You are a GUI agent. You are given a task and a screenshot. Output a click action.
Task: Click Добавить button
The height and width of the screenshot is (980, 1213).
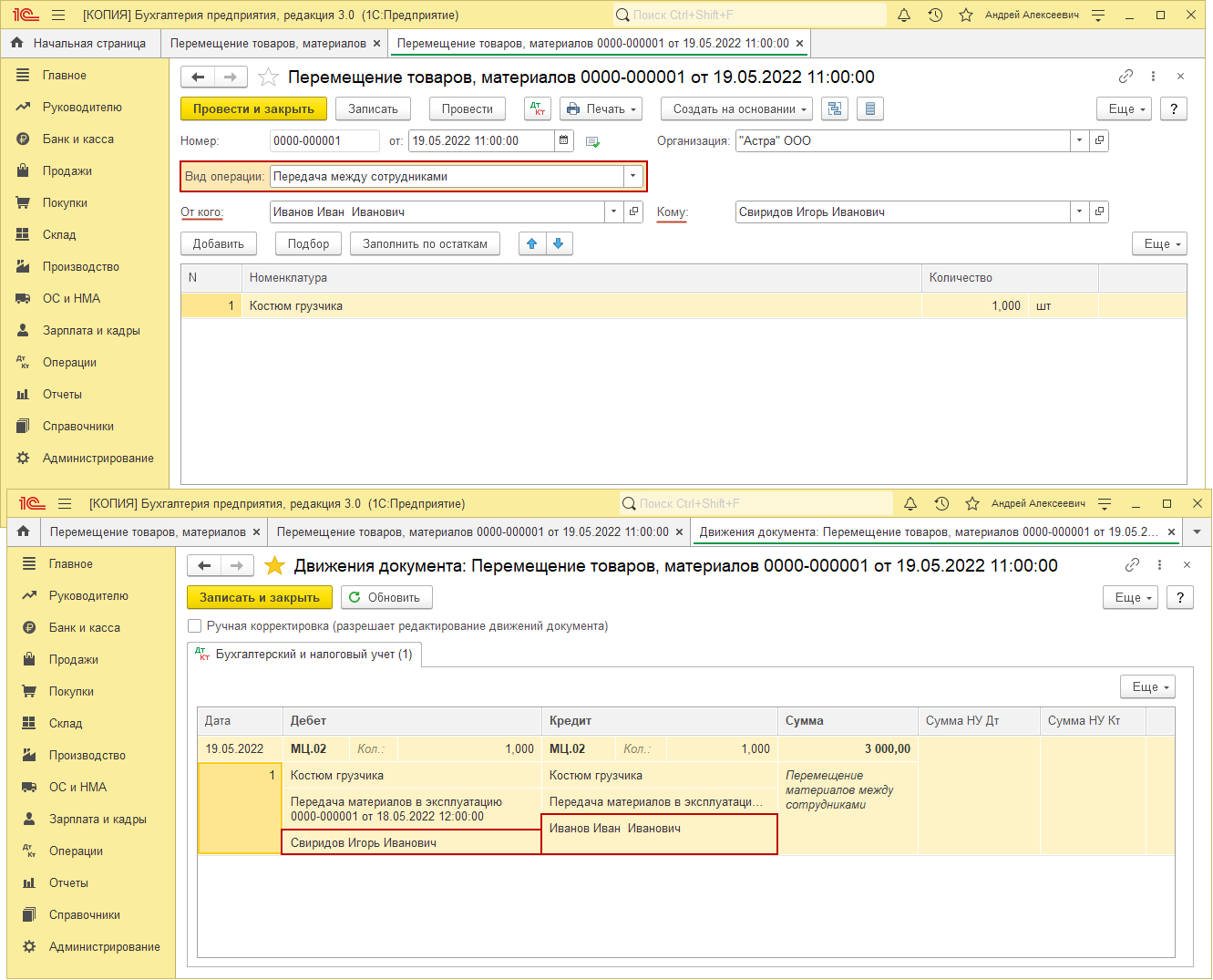(x=219, y=243)
